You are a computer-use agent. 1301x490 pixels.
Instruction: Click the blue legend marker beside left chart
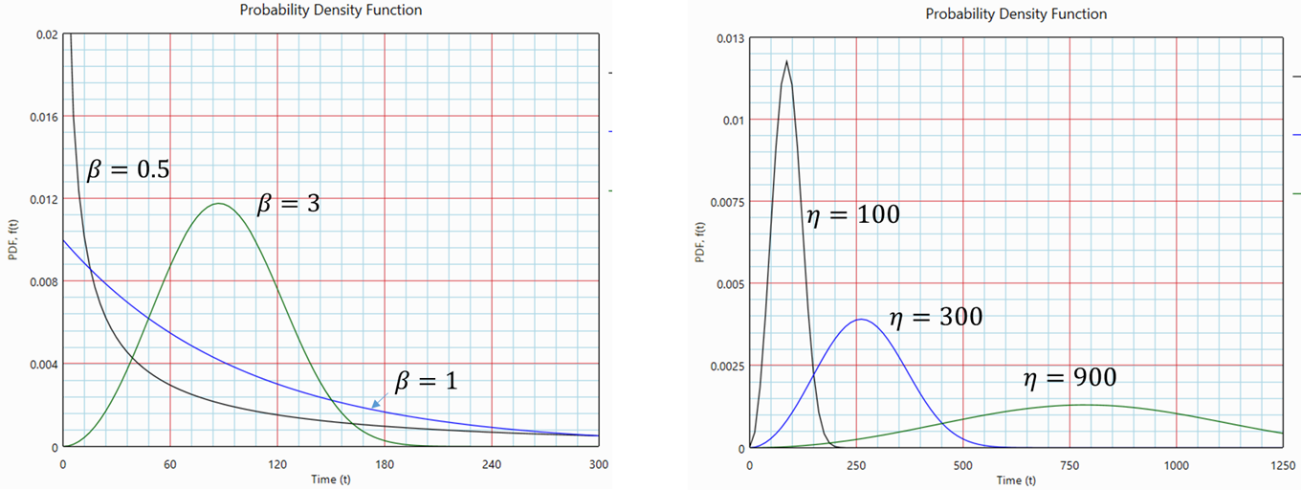610,132
